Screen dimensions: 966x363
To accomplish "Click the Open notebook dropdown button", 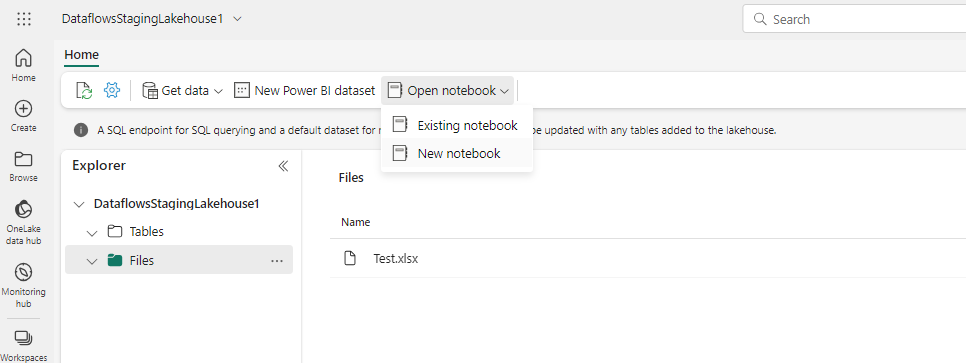I will point(448,91).
